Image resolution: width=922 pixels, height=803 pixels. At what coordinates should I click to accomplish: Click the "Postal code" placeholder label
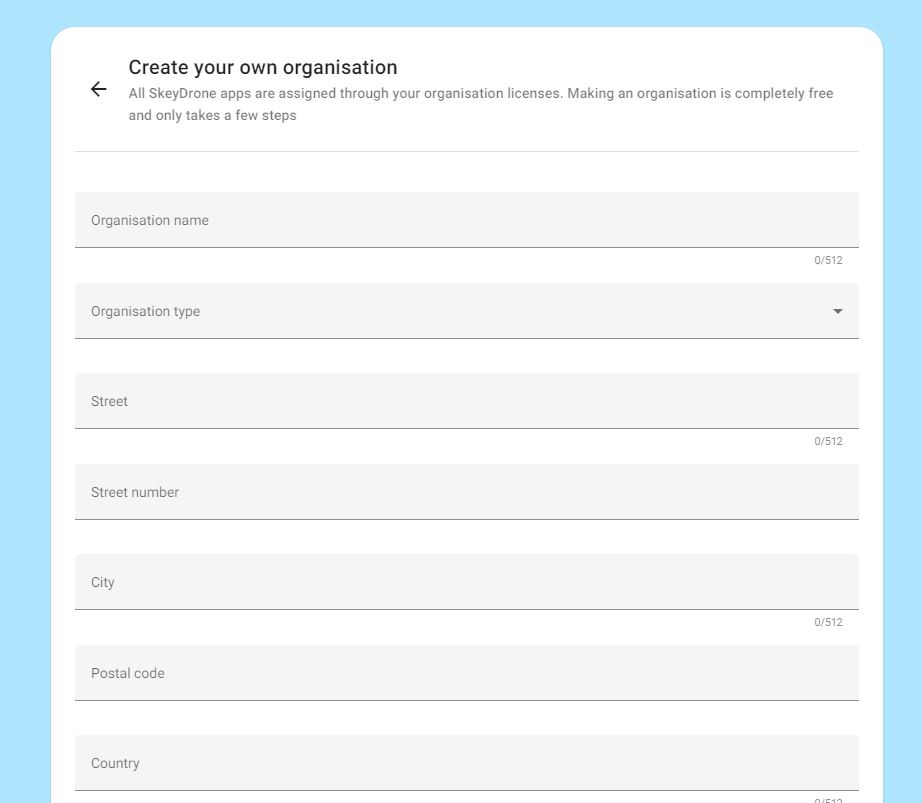(x=127, y=673)
